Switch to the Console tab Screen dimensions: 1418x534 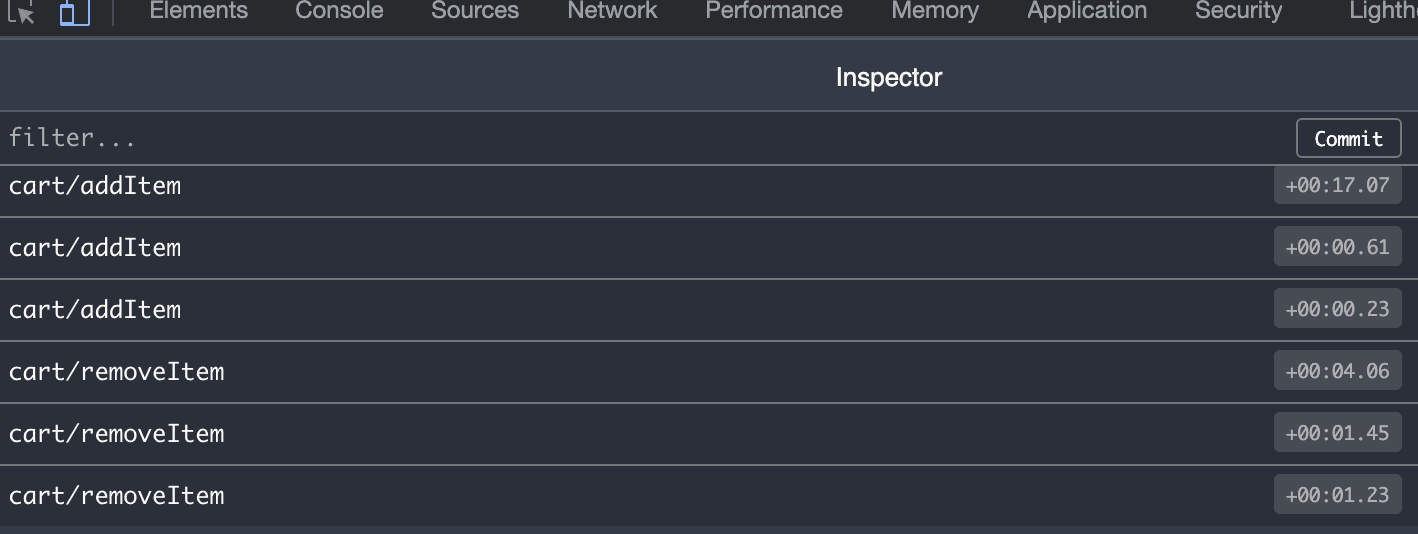click(339, 11)
